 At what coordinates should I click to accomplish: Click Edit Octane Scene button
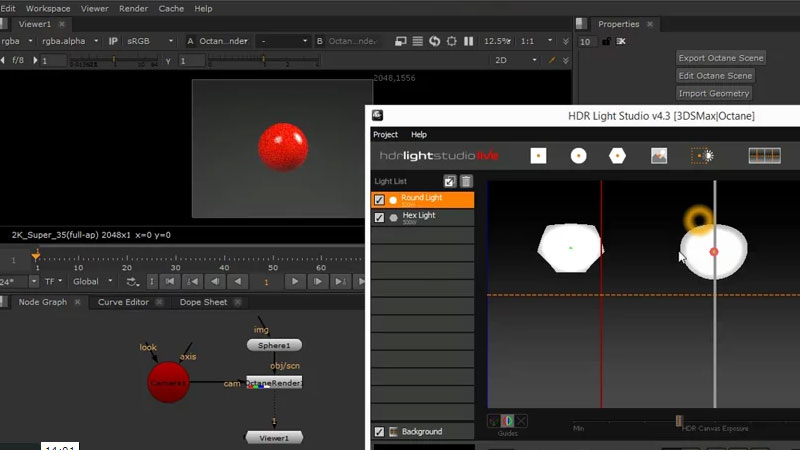click(715, 76)
